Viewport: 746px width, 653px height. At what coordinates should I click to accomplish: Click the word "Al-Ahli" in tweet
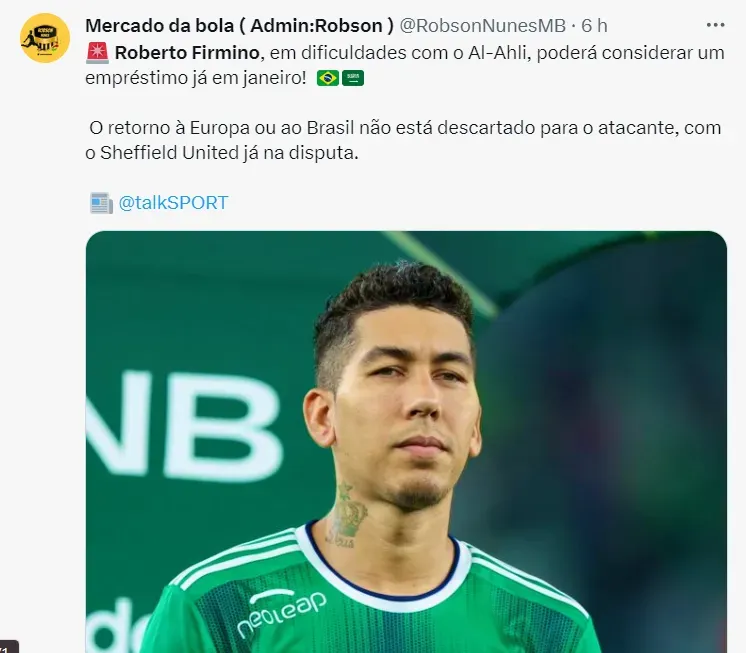coord(499,53)
